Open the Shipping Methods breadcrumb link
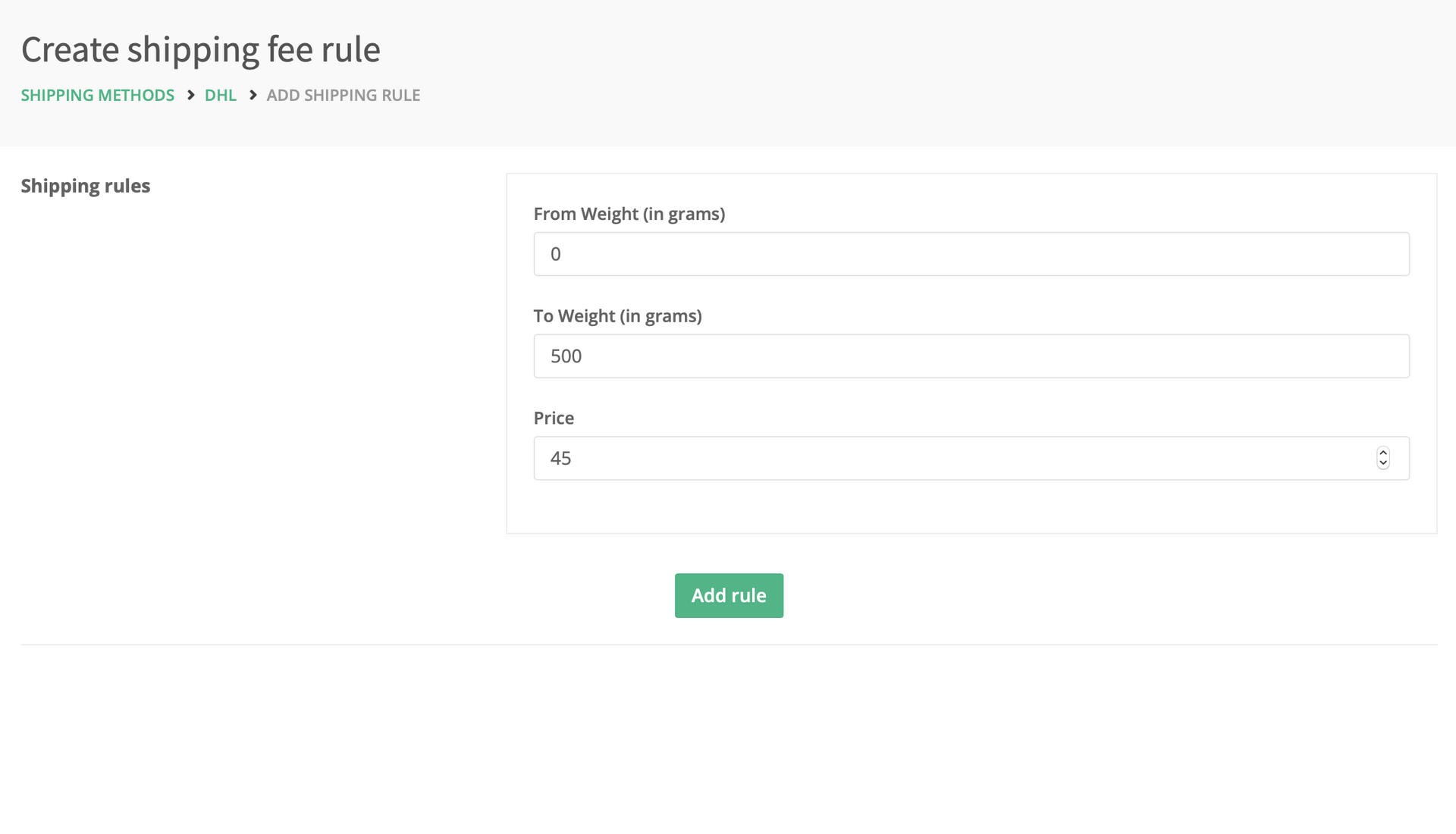The width and height of the screenshot is (1456, 834). pos(98,96)
